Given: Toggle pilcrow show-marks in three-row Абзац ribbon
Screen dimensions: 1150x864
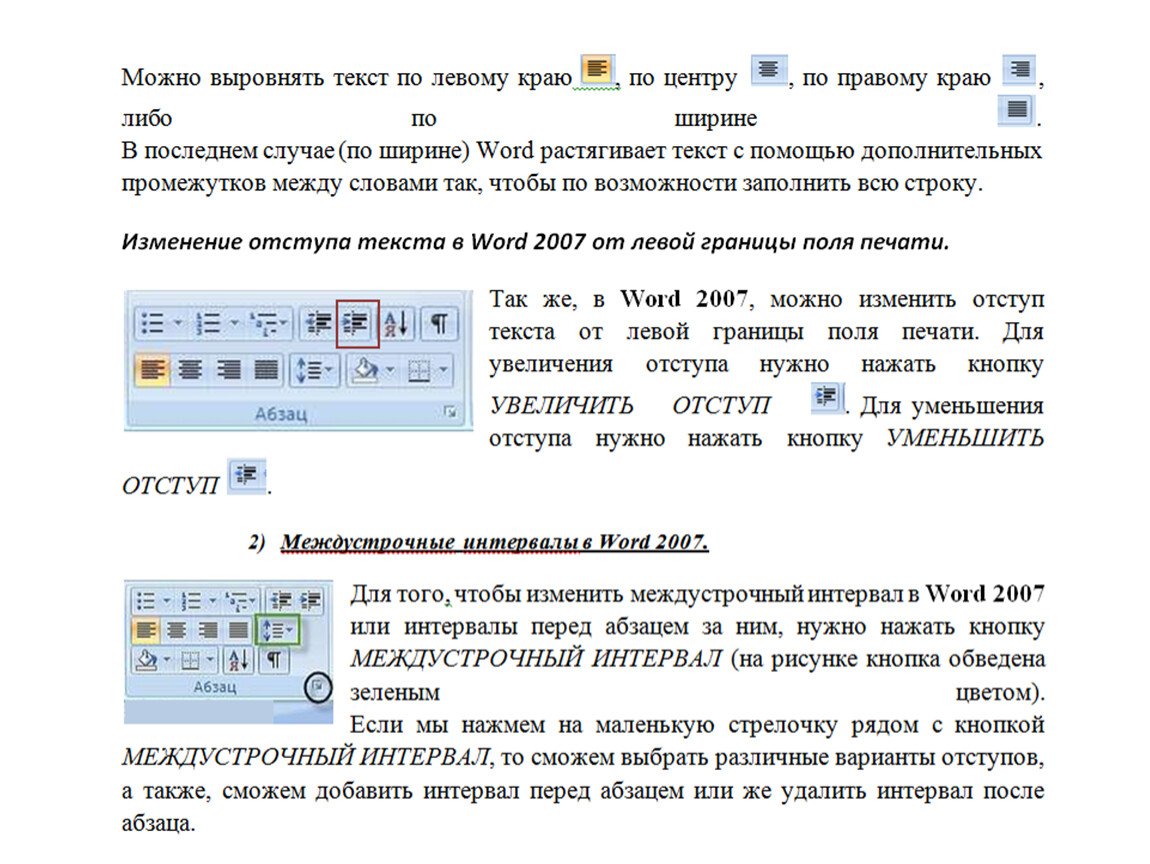Looking at the screenshot, I should [x=274, y=660].
